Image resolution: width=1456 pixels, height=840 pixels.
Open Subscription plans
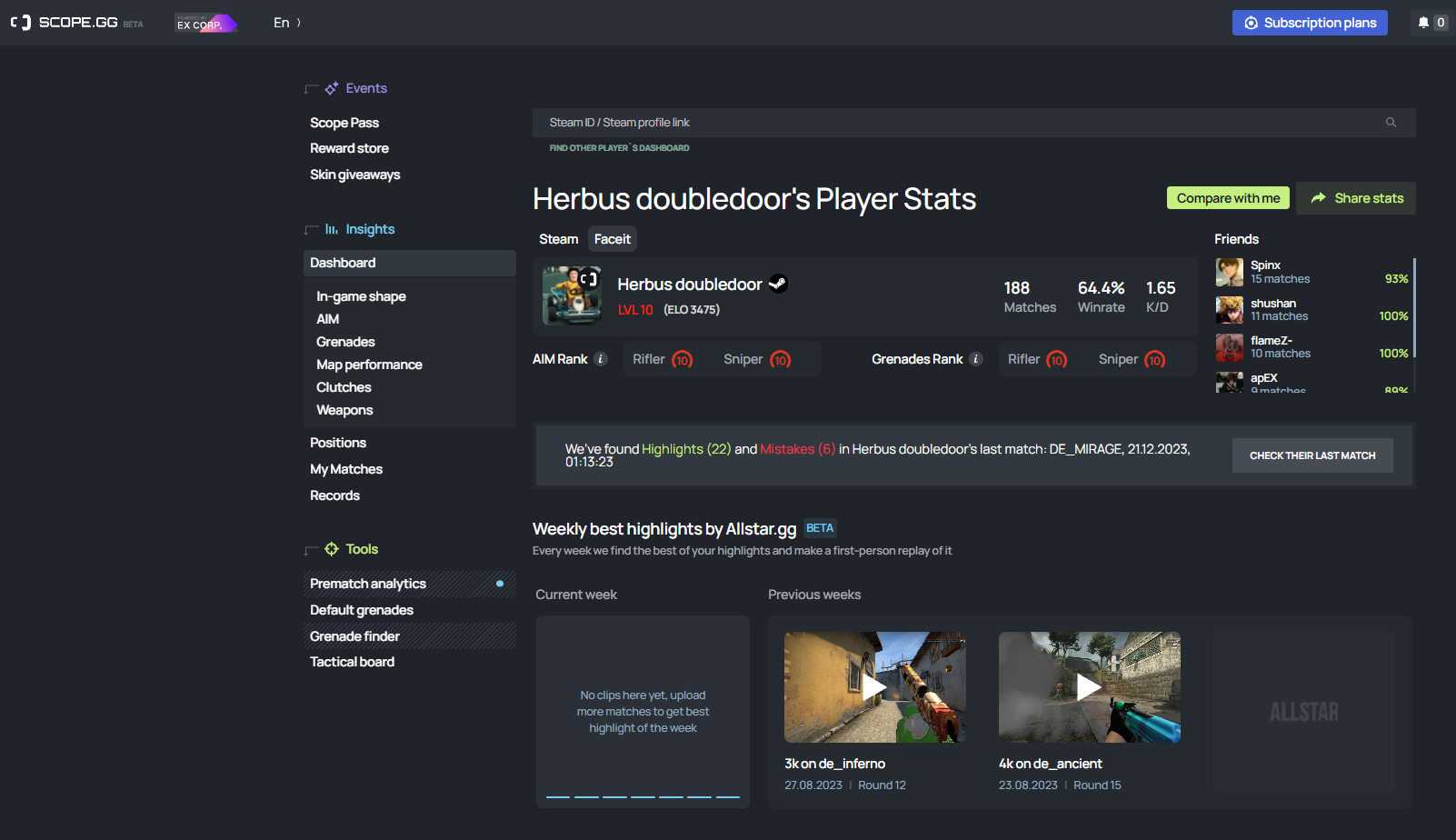click(1309, 23)
